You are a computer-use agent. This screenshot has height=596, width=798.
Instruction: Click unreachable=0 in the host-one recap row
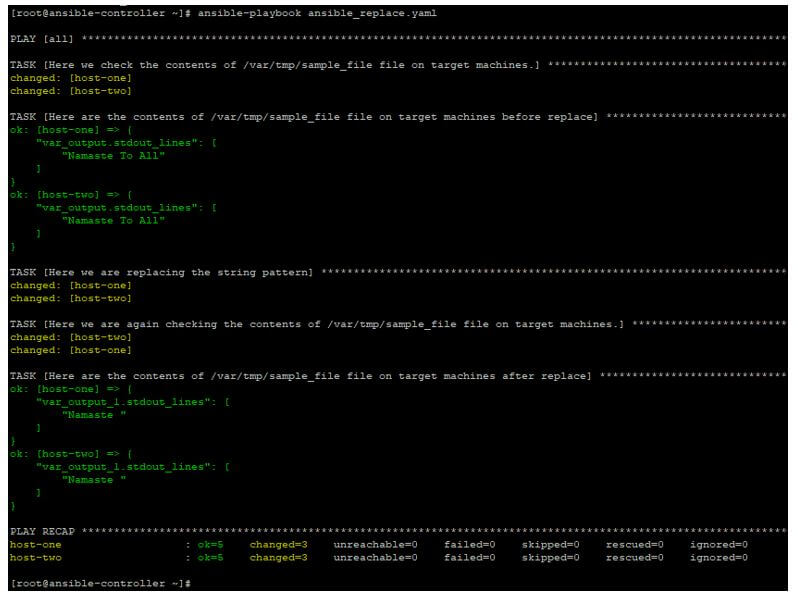point(375,544)
